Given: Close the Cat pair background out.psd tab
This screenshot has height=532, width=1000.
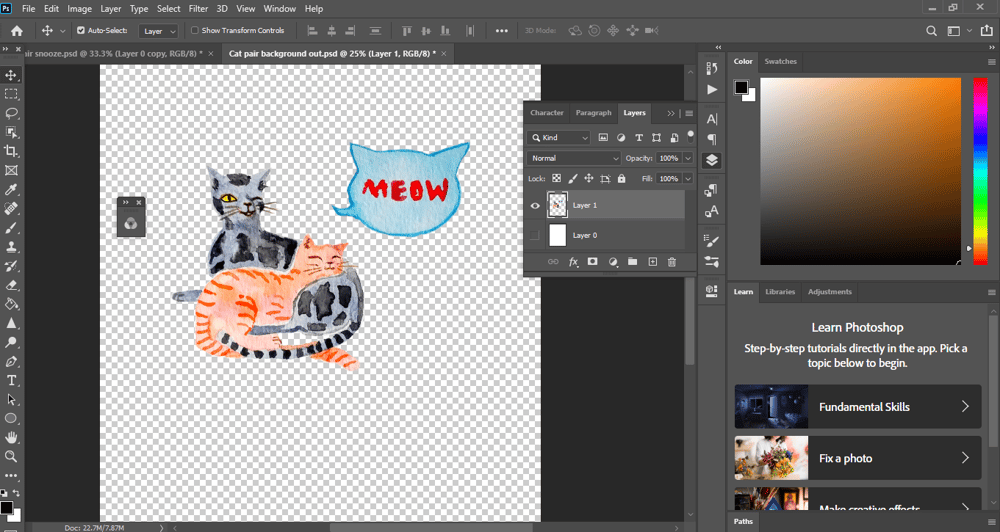Looking at the screenshot, I should click(444, 54).
